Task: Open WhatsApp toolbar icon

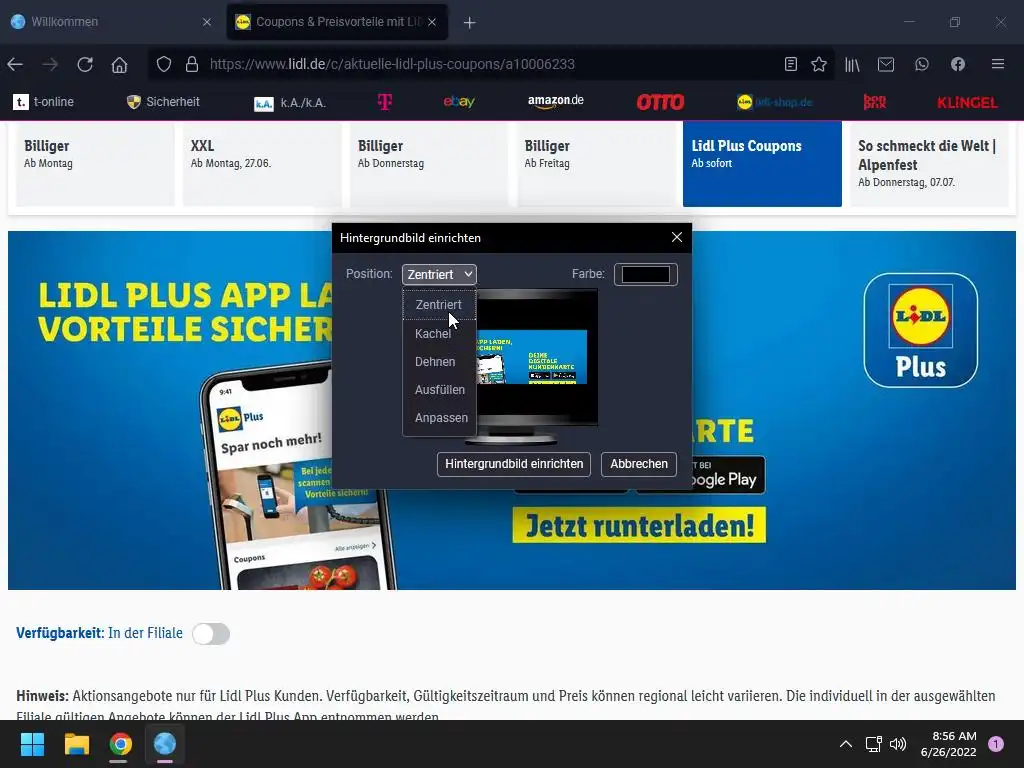Action: pyautogui.click(x=921, y=64)
